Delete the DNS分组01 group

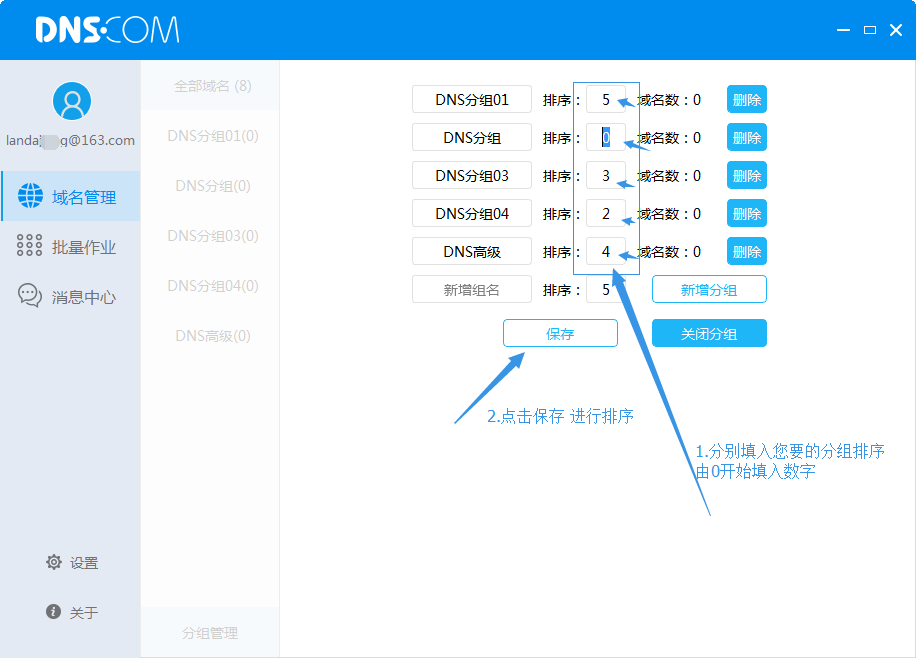[x=746, y=100]
